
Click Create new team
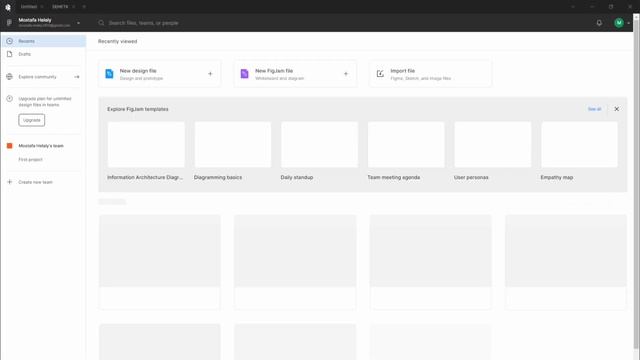pyautogui.click(x=36, y=182)
